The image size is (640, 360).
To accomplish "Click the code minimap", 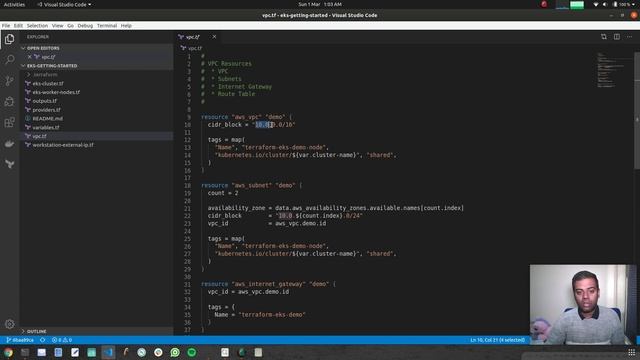I will pyautogui.click(x=611, y=69).
